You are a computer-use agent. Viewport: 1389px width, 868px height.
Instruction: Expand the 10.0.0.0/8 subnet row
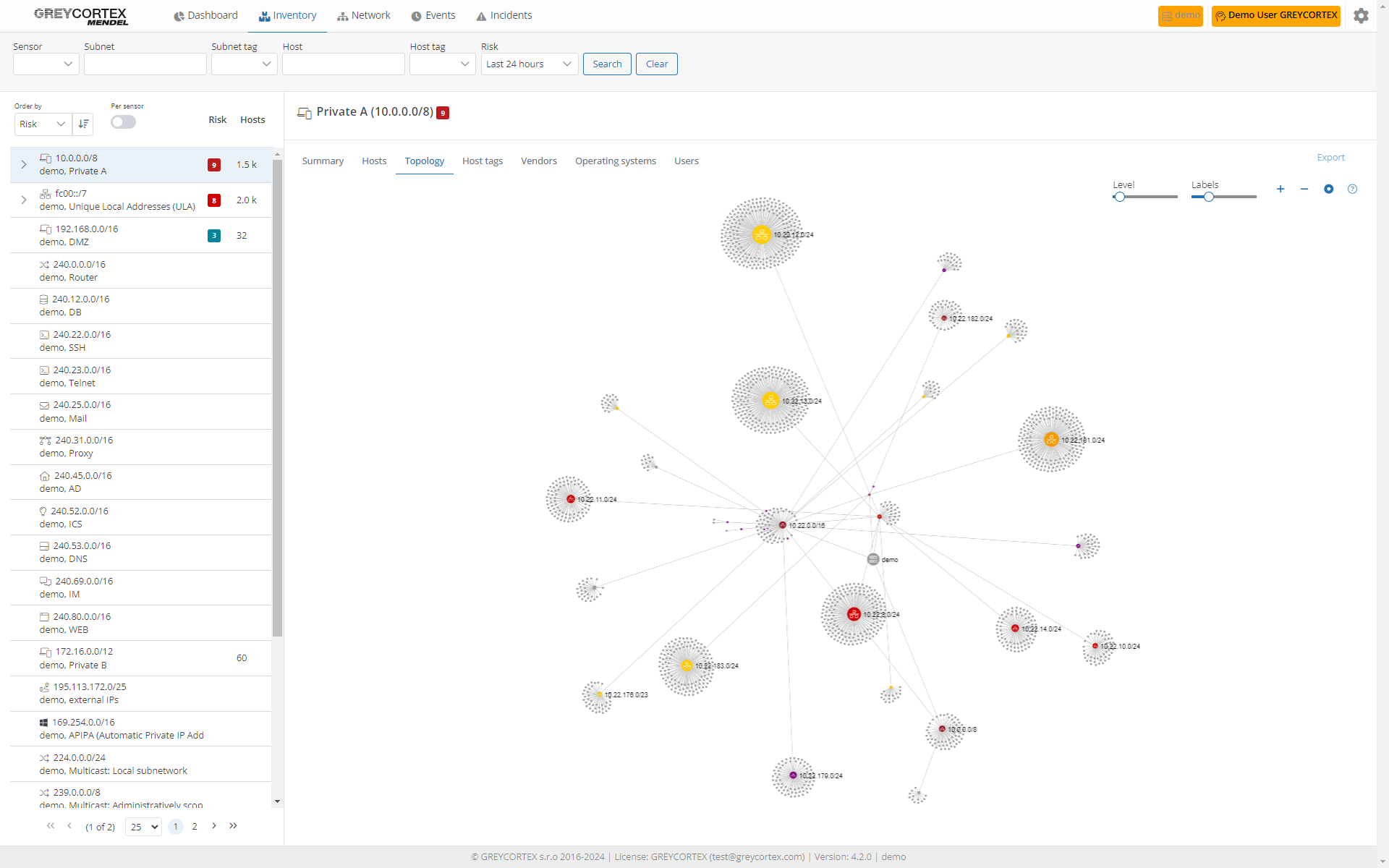tap(23, 164)
